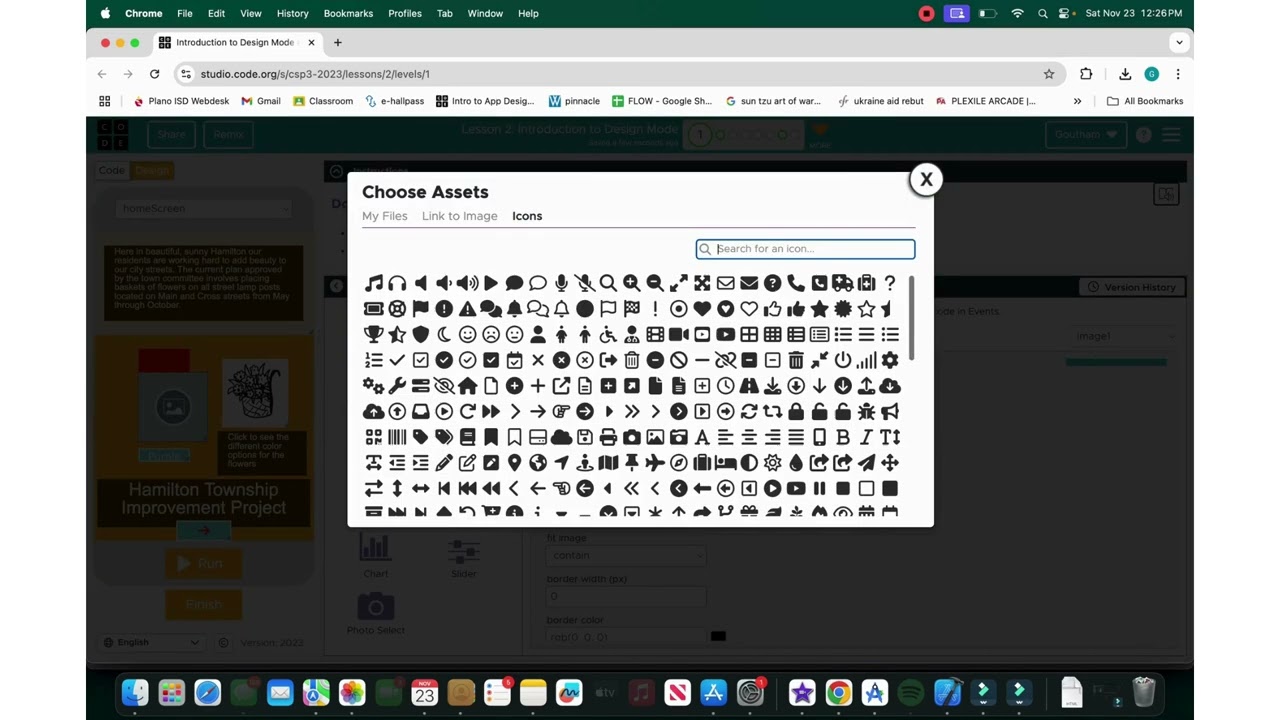
Task: Expand the fit image contain dropdown
Action: [627, 555]
